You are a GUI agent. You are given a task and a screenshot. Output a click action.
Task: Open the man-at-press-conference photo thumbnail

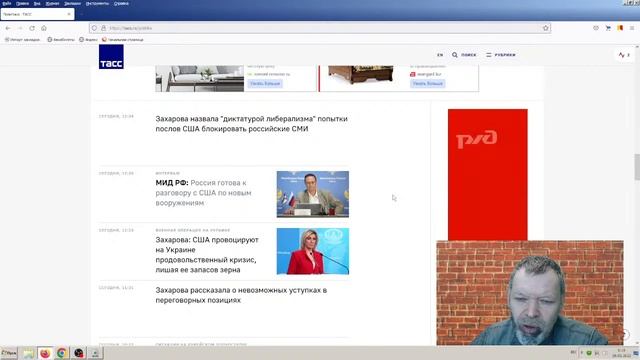click(x=313, y=194)
